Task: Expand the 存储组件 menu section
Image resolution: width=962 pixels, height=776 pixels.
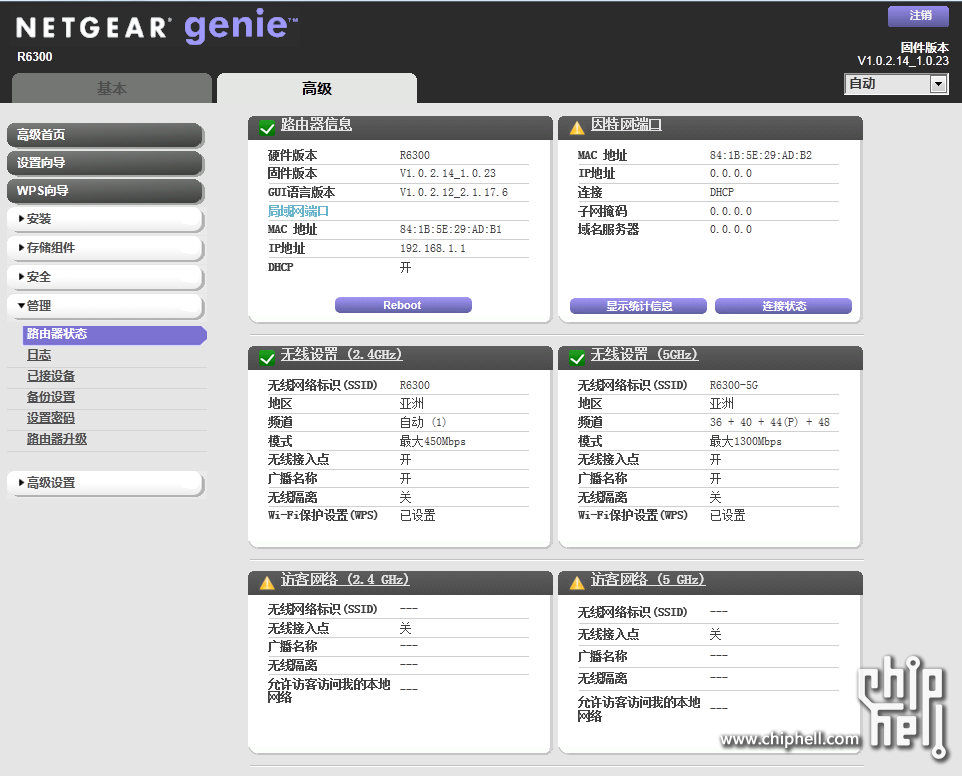Action: (105, 248)
